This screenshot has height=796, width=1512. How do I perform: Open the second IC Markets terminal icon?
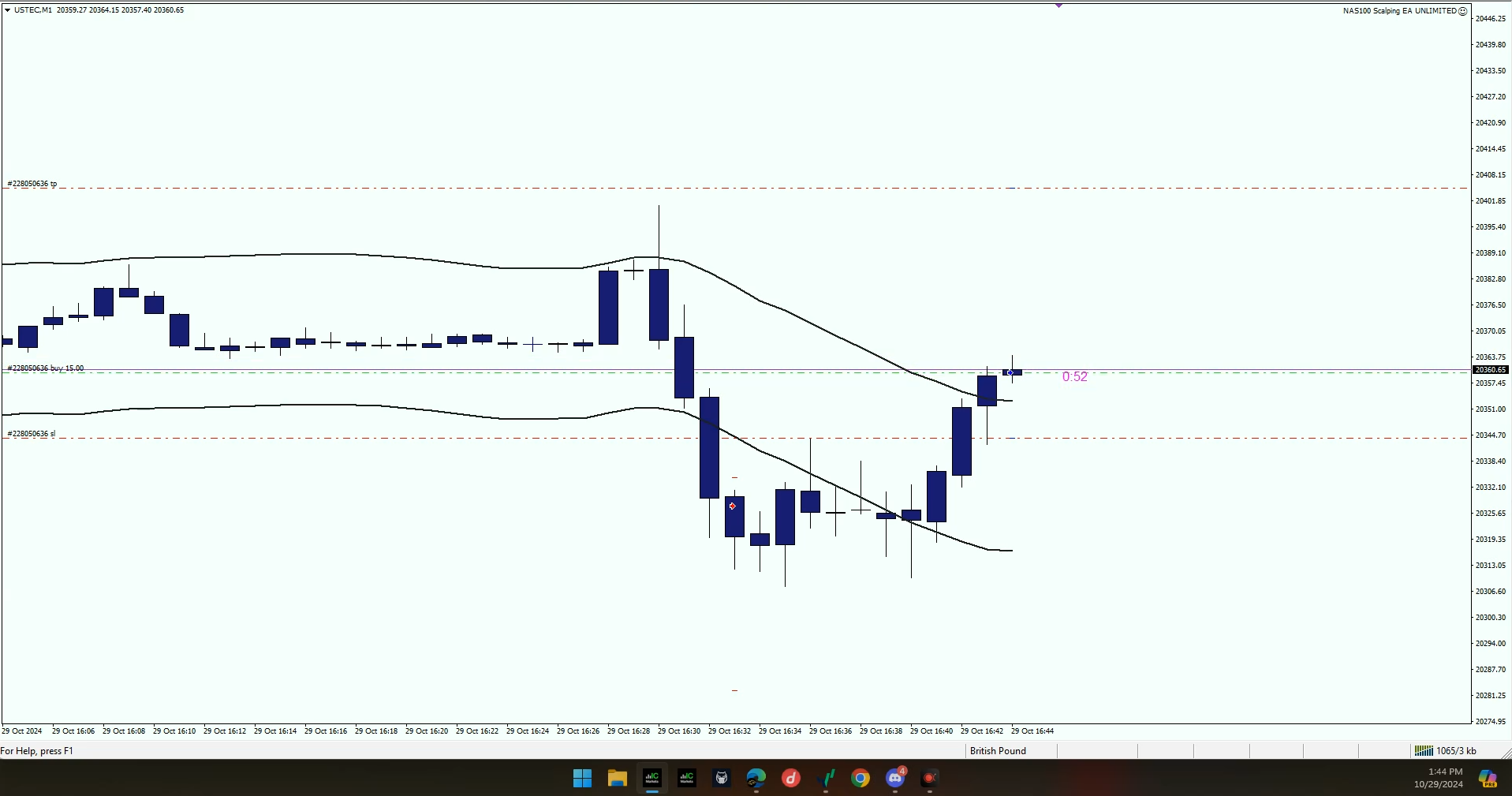(686, 779)
